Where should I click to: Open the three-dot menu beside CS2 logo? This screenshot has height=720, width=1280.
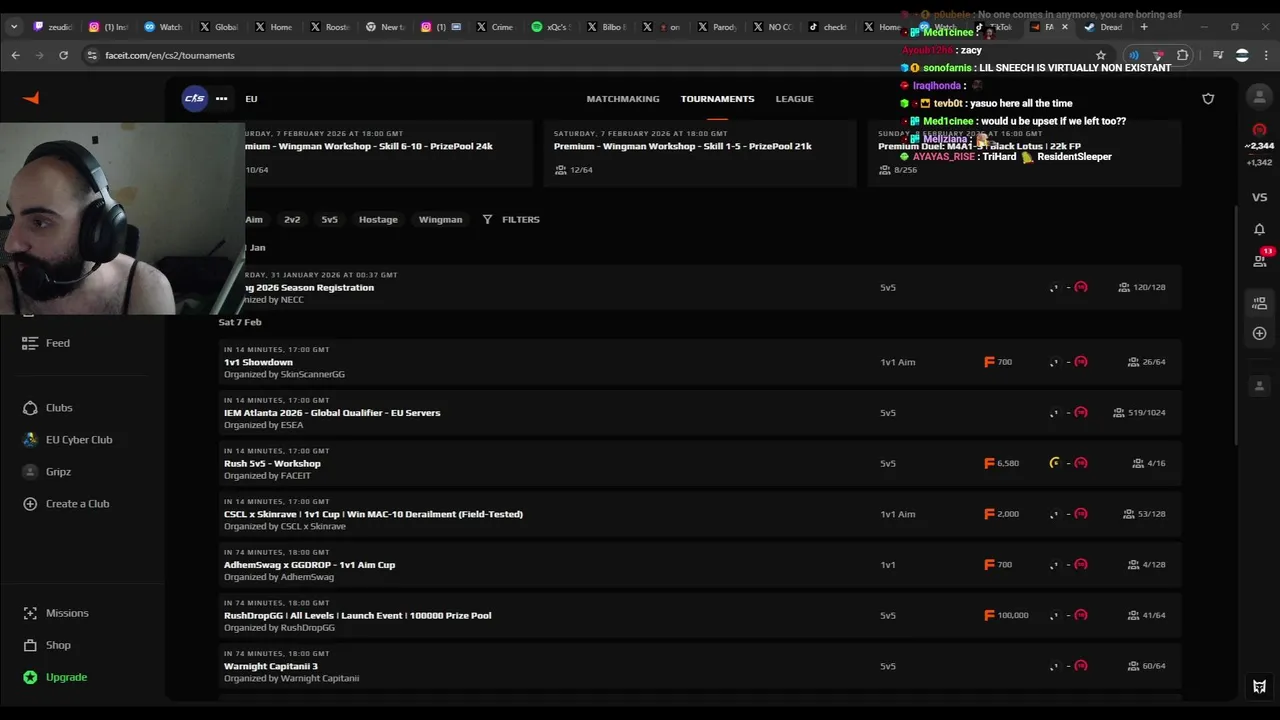tap(221, 98)
